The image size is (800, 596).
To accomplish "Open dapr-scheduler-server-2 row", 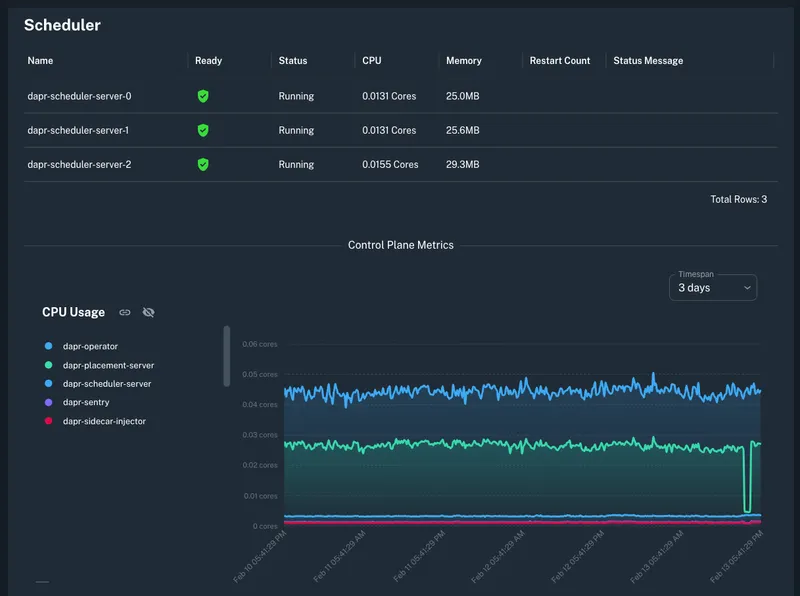I will [x=79, y=164].
